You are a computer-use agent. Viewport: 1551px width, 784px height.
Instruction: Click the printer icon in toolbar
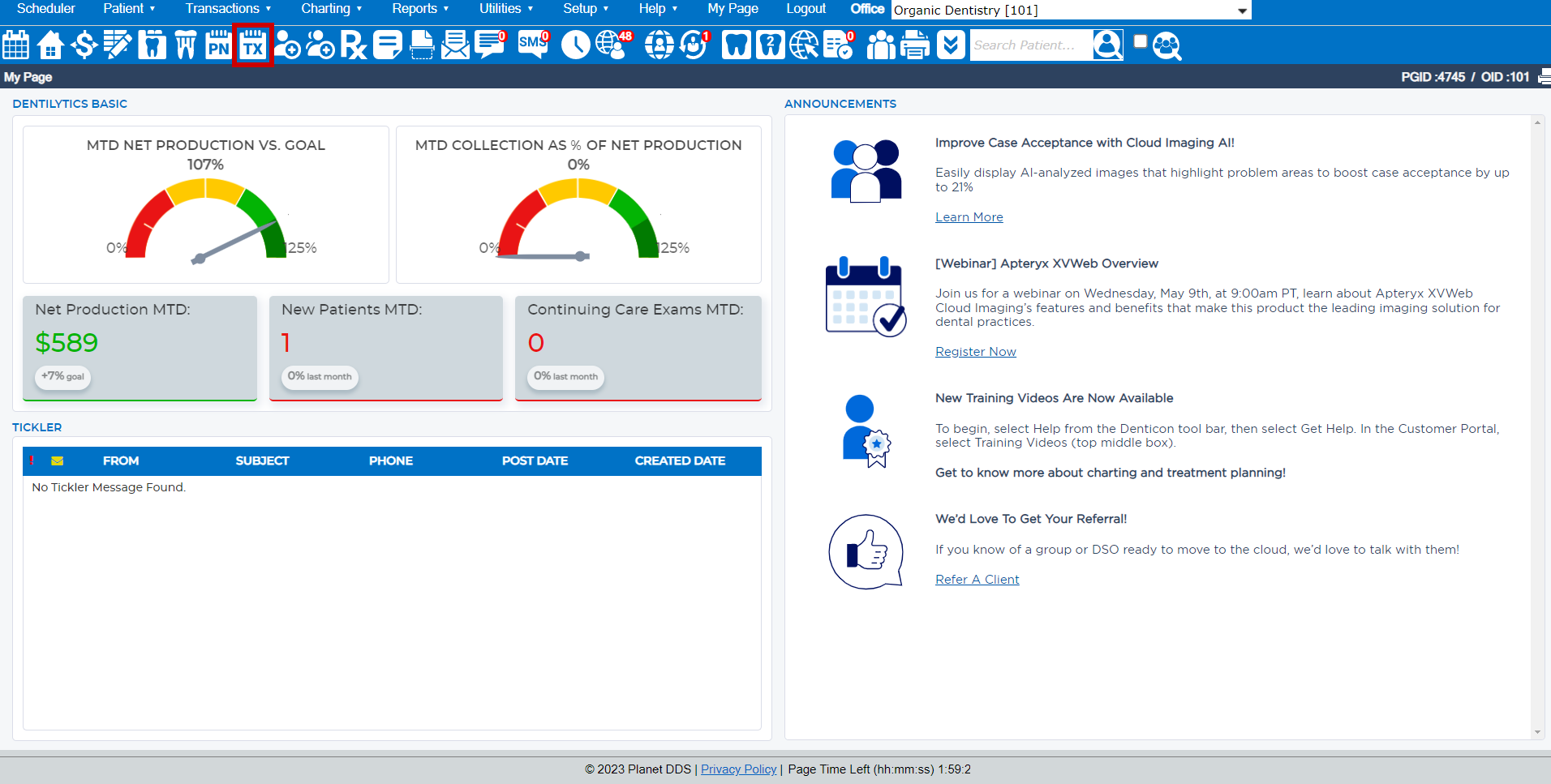pyautogui.click(x=915, y=45)
